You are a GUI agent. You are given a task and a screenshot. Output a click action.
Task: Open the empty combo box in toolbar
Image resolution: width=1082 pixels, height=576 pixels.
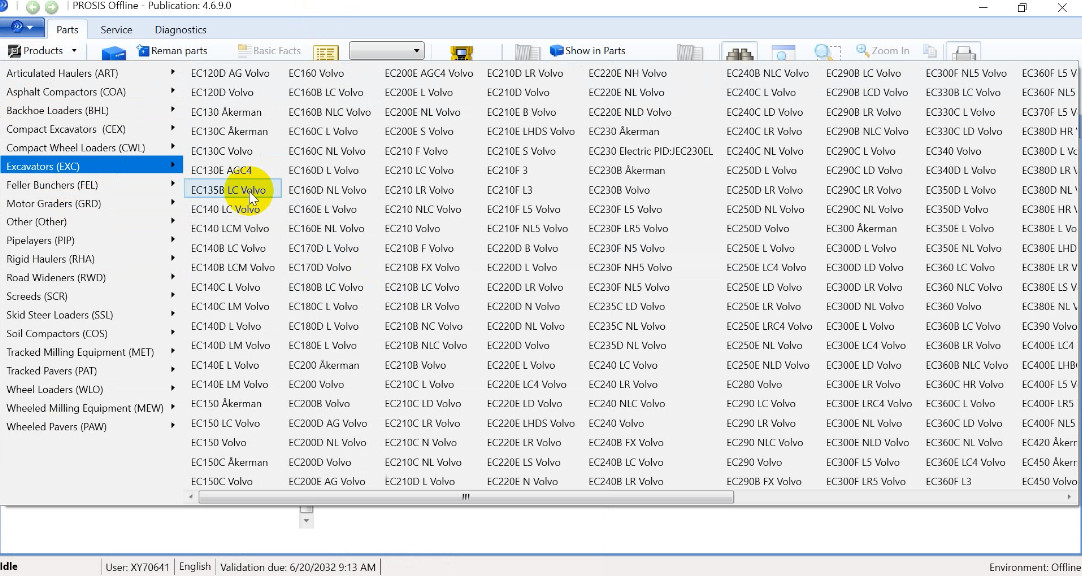click(386, 50)
